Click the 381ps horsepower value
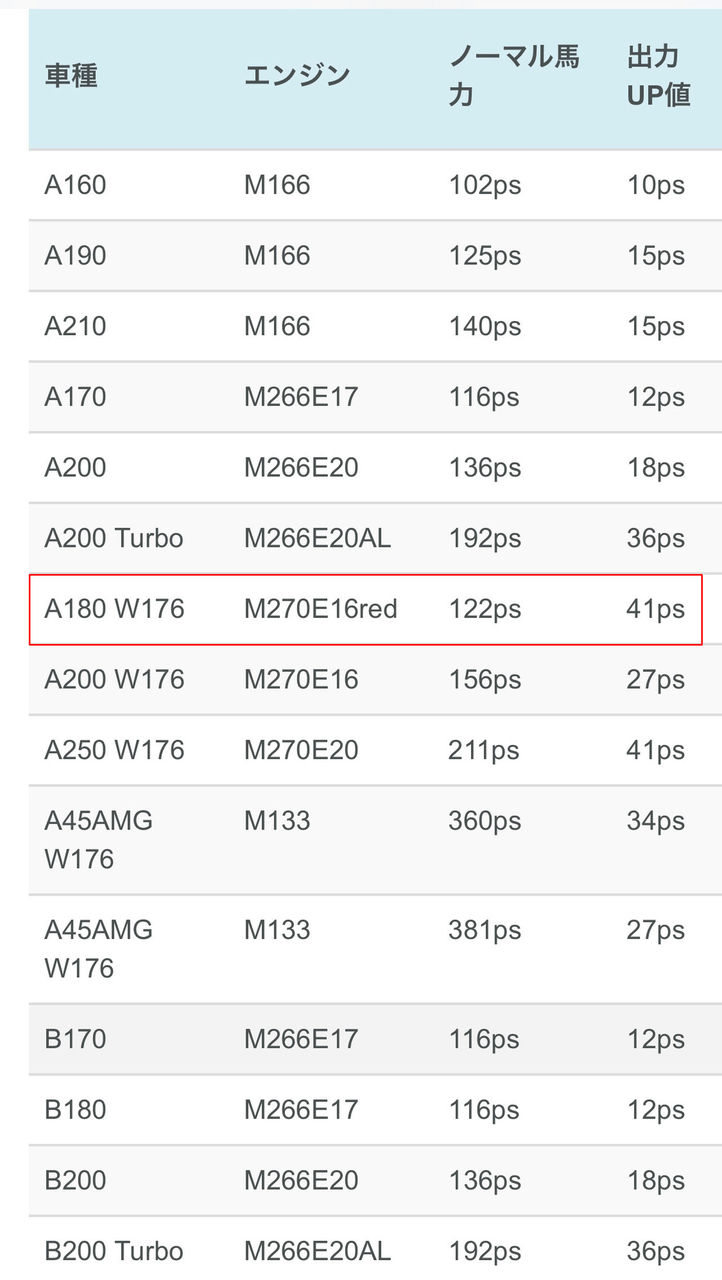 (485, 930)
